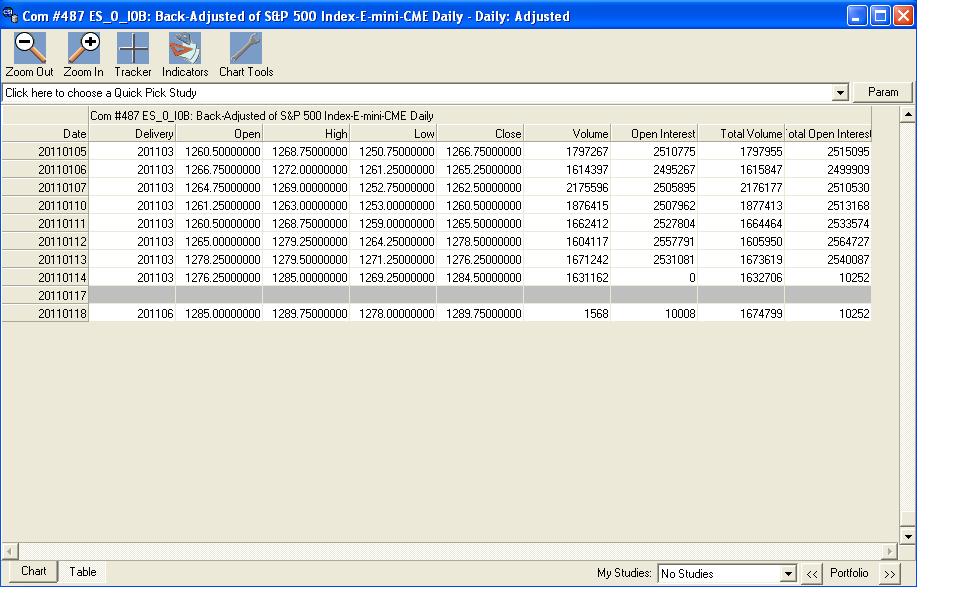Click the vertical scrollbar up arrow
960x600 pixels.
[x=908, y=114]
